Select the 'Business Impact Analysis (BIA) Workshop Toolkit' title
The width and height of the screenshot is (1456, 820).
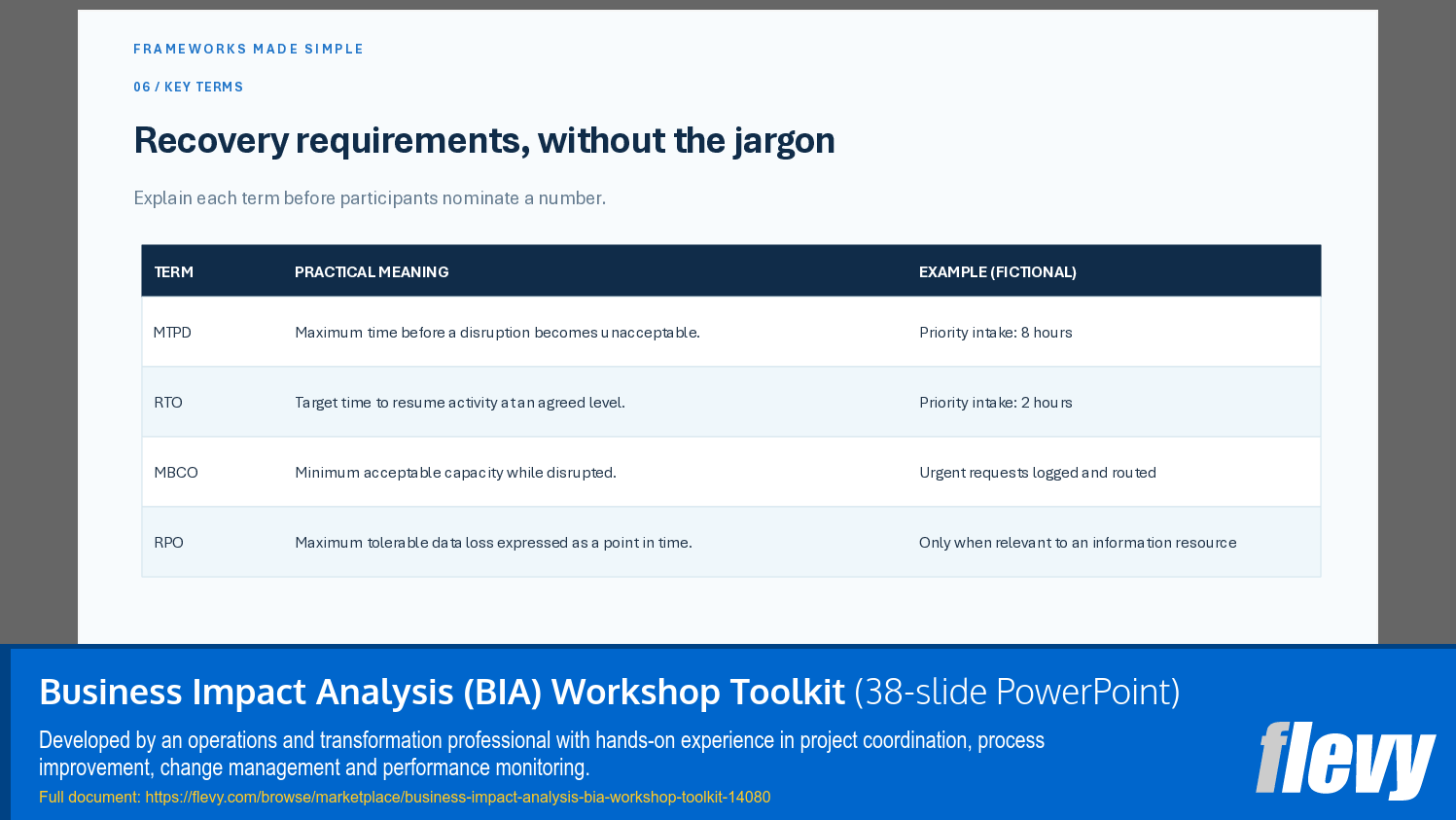[442, 692]
